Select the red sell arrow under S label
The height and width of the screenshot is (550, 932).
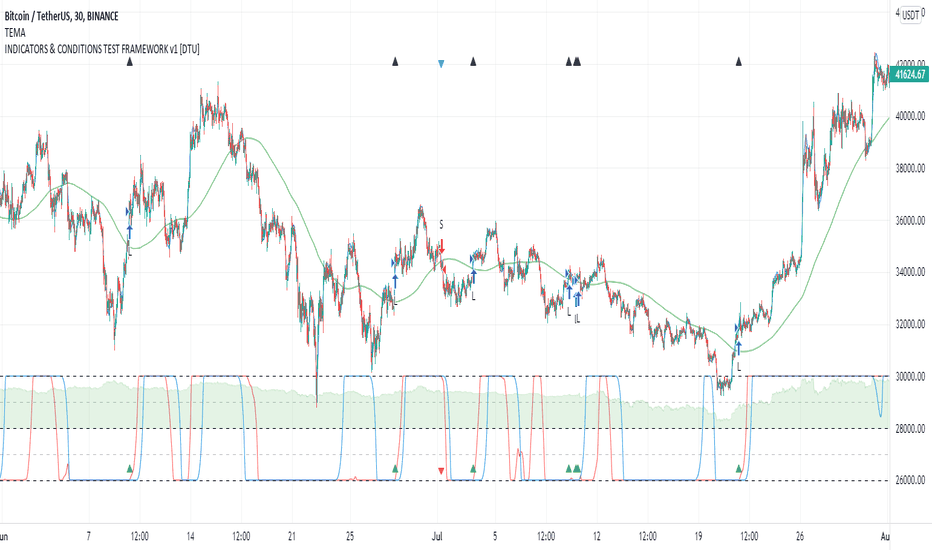coord(442,246)
